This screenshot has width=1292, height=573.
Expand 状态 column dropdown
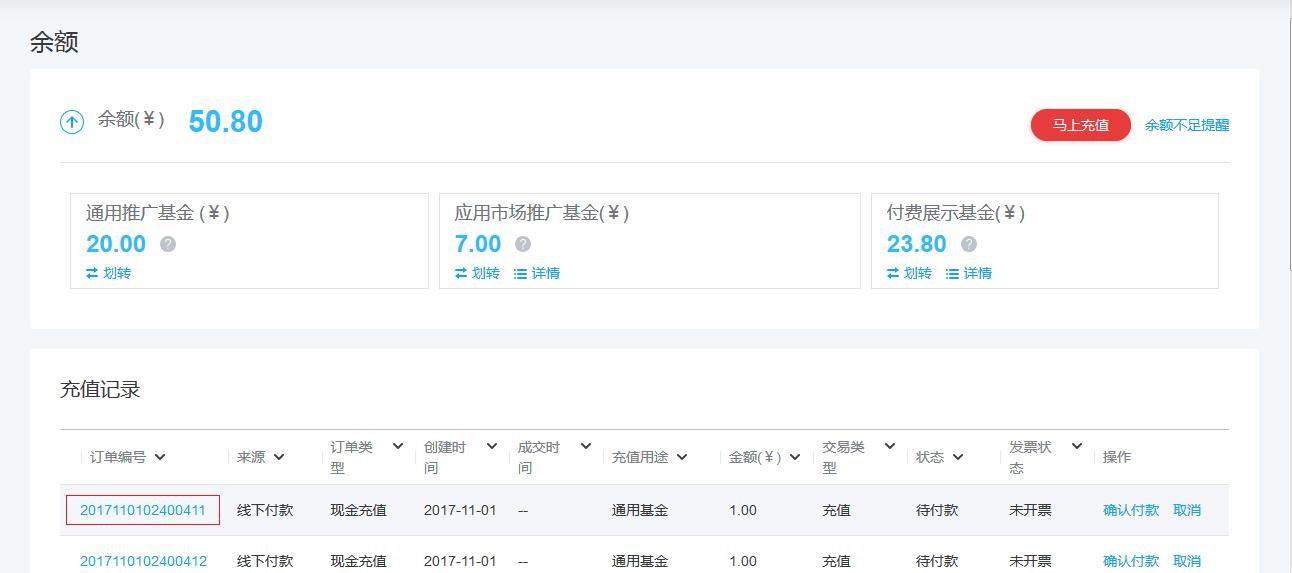coord(958,457)
